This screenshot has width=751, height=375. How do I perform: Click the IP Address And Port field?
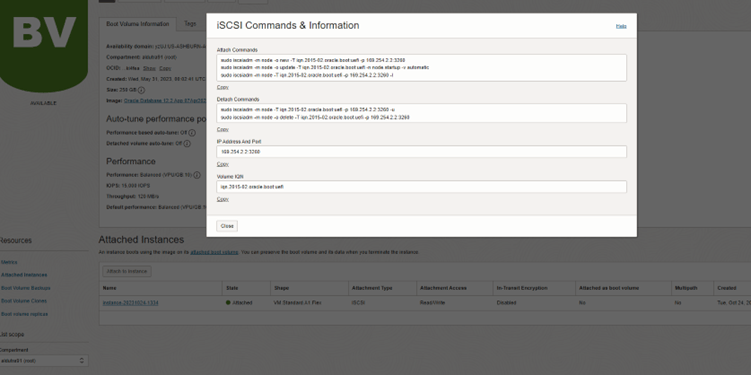421,152
